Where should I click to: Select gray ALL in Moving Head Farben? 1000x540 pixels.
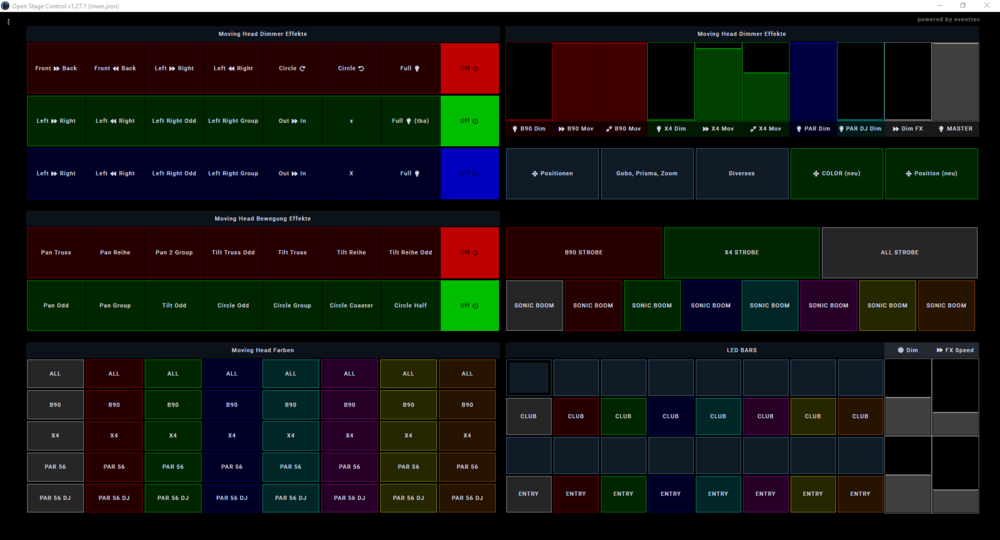pyautogui.click(x=55, y=374)
